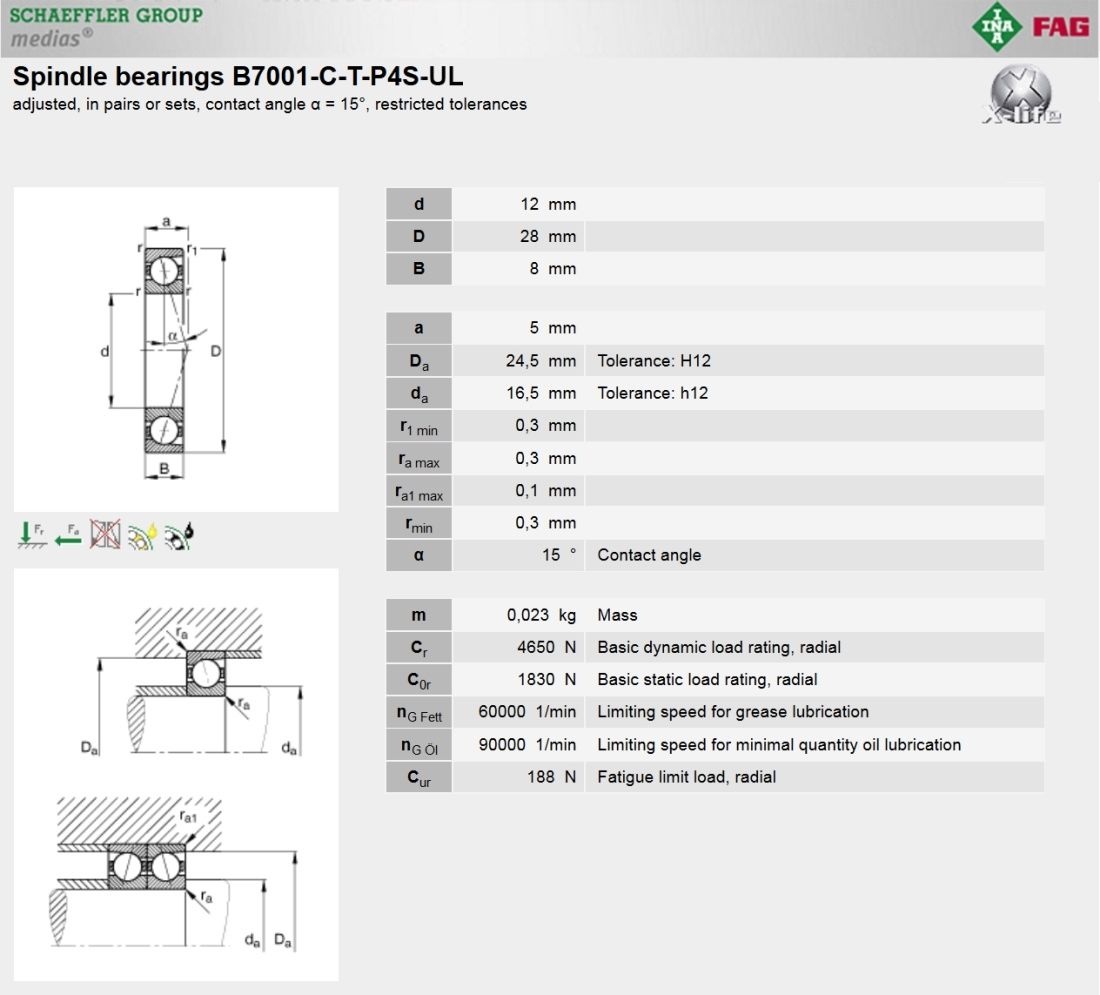Viewport: 1100px width, 995px height.
Task: Click the green INA diamond logo
Action: (x=996, y=27)
